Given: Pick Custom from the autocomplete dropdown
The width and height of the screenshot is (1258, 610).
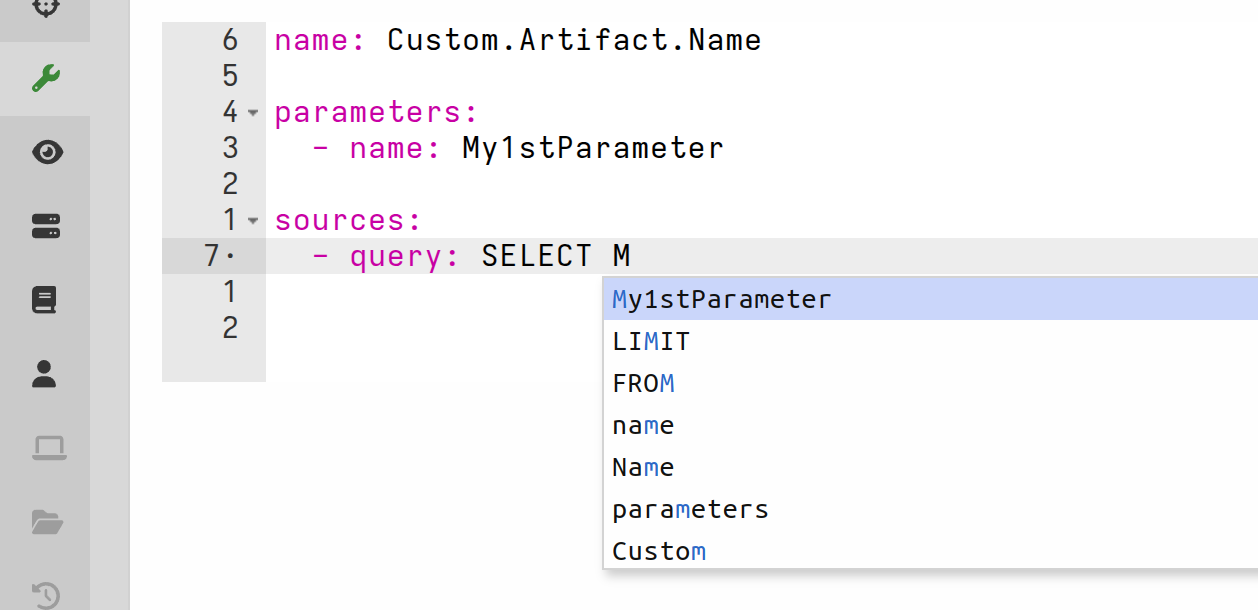Looking at the screenshot, I should [x=660, y=551].
